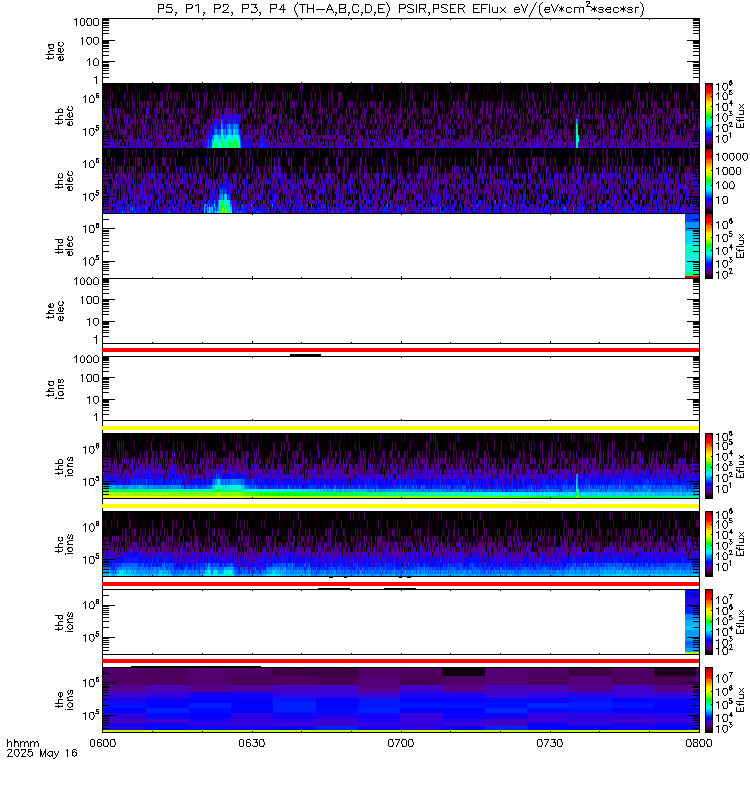The image size is (750, 800).
Task: Click the thd ions color scale bar
Action: tap(709, 622)
